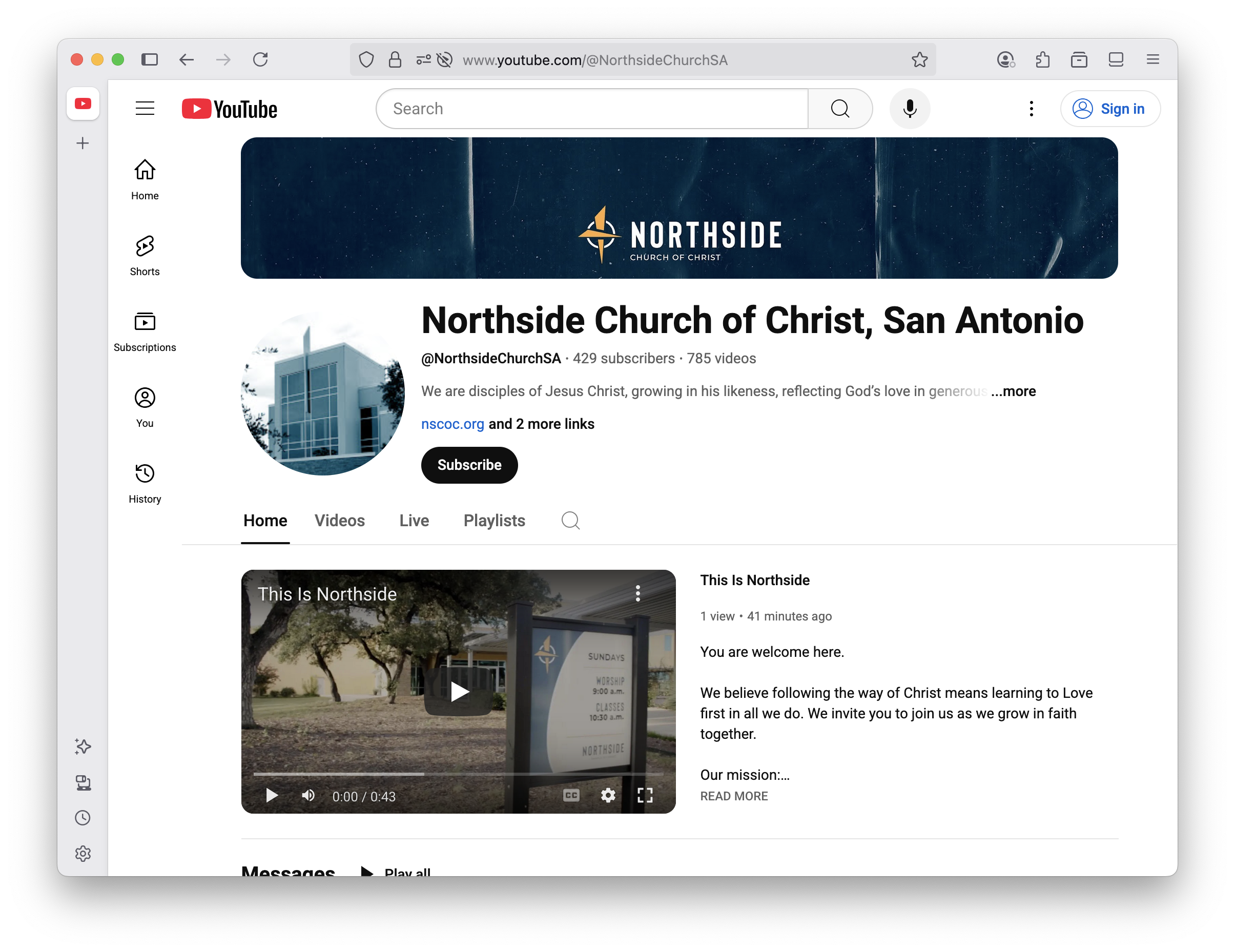1235x952 pixels.
Task: Open History in YouTube sidebar
Action: coord(145,483)
